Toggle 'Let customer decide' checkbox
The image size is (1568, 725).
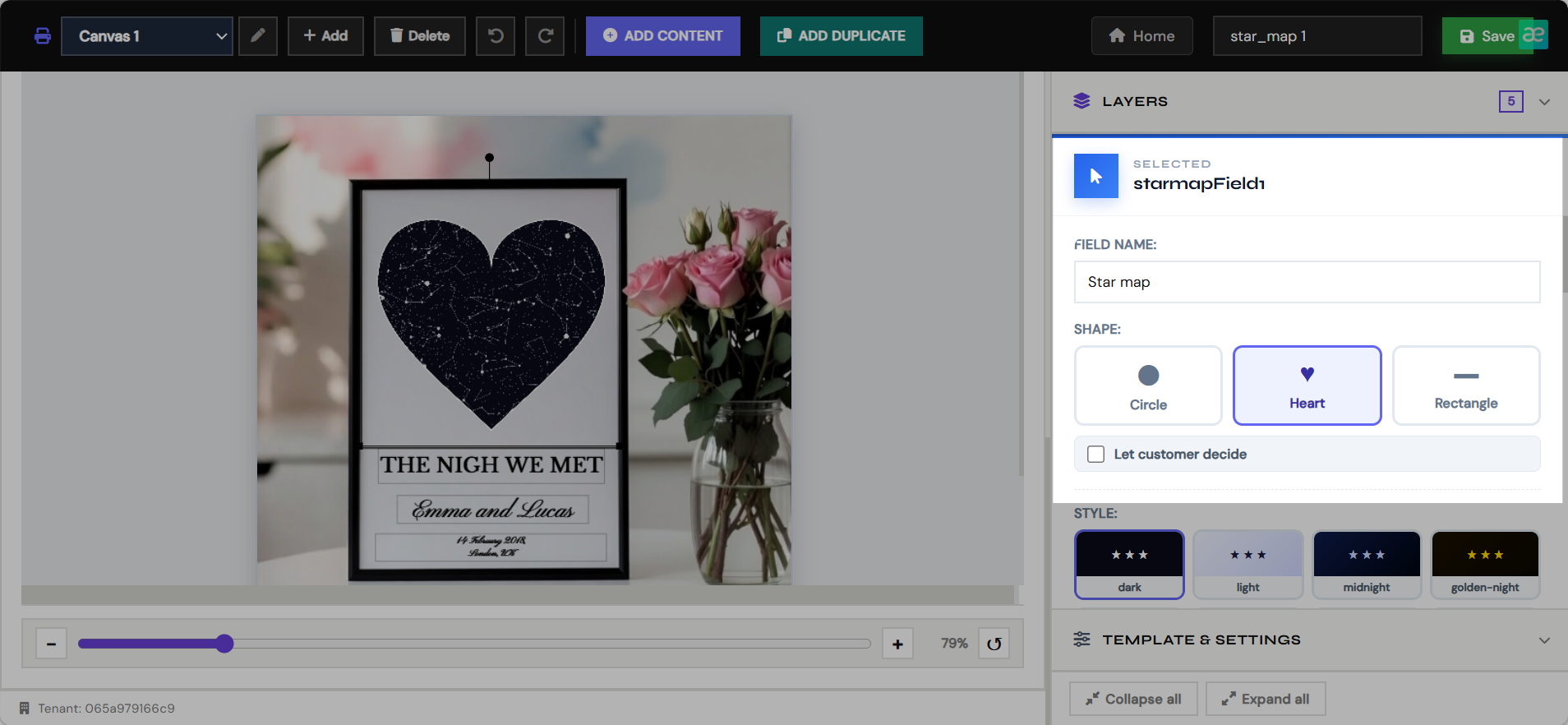[1096, 455]
